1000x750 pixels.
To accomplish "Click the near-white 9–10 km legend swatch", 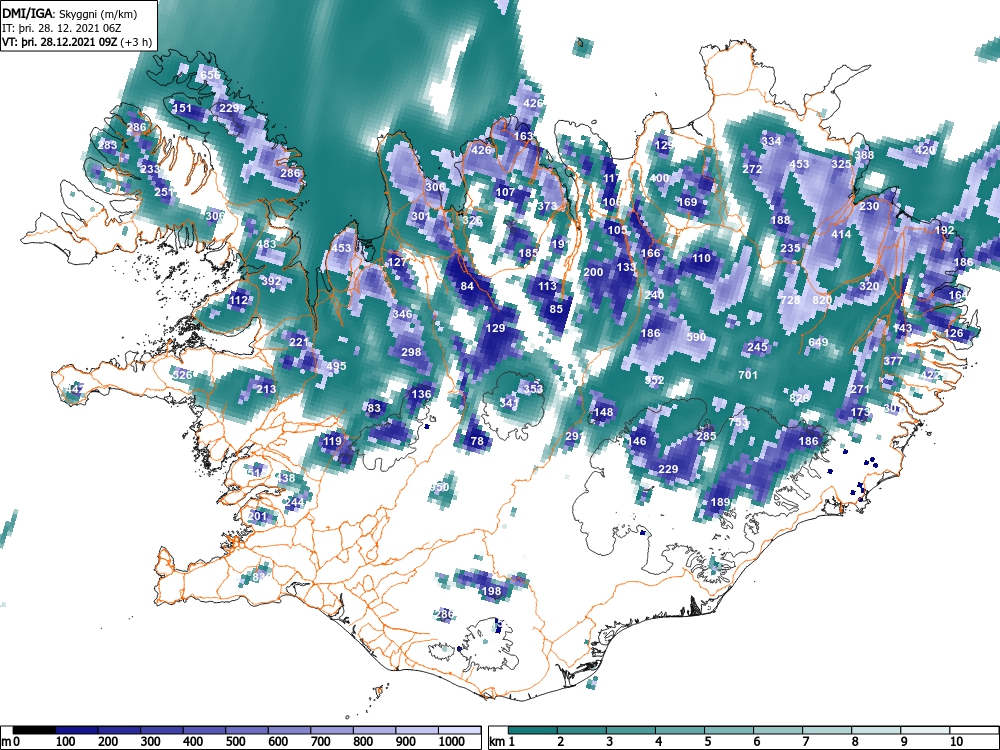I will coord(925,730).
